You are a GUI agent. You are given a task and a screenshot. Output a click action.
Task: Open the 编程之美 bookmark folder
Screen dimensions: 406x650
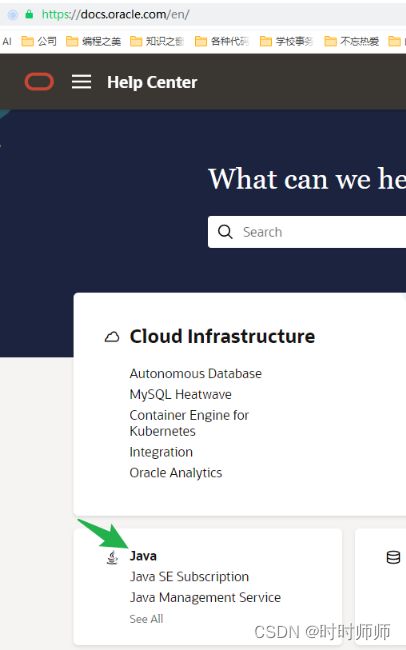(94, 41)
